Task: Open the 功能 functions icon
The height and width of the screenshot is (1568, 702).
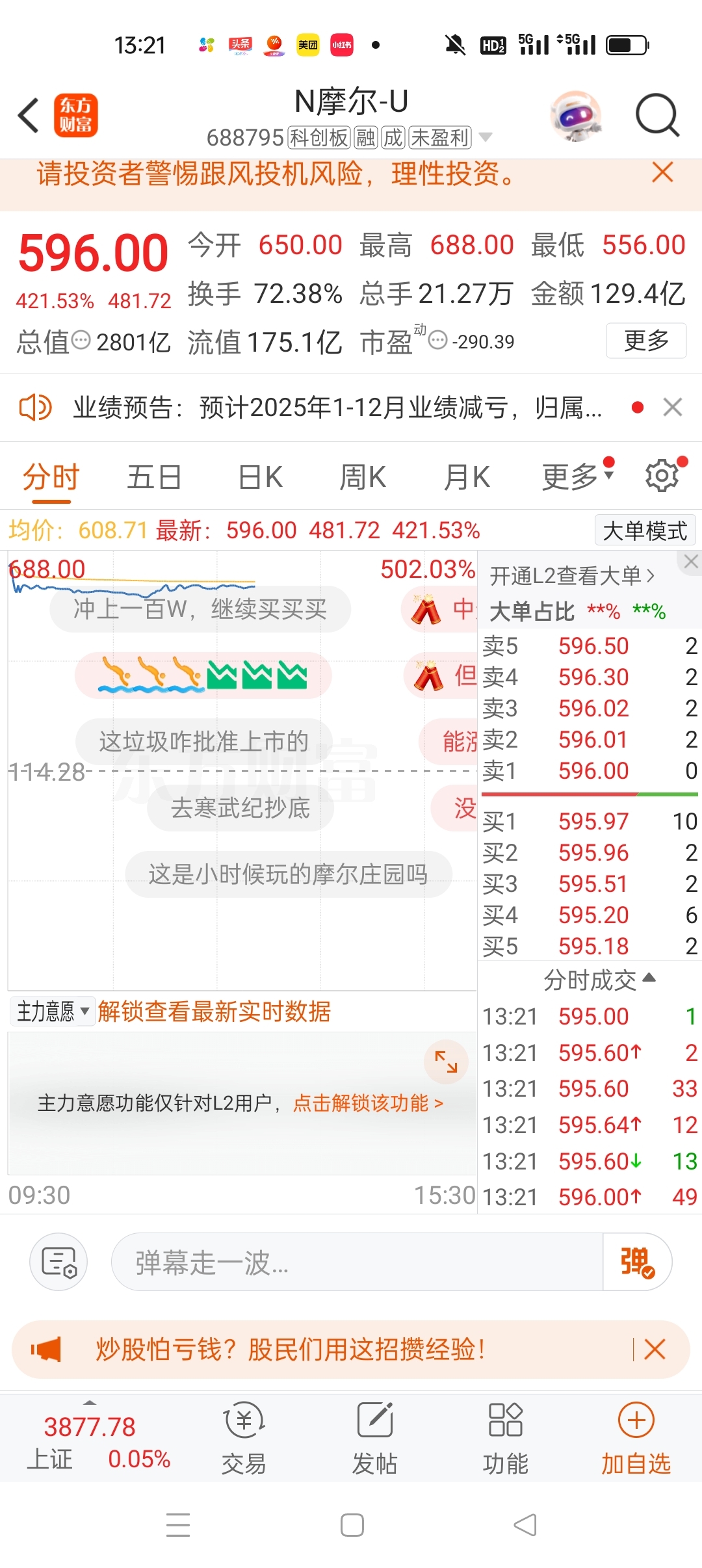Action: point(506,1438)
